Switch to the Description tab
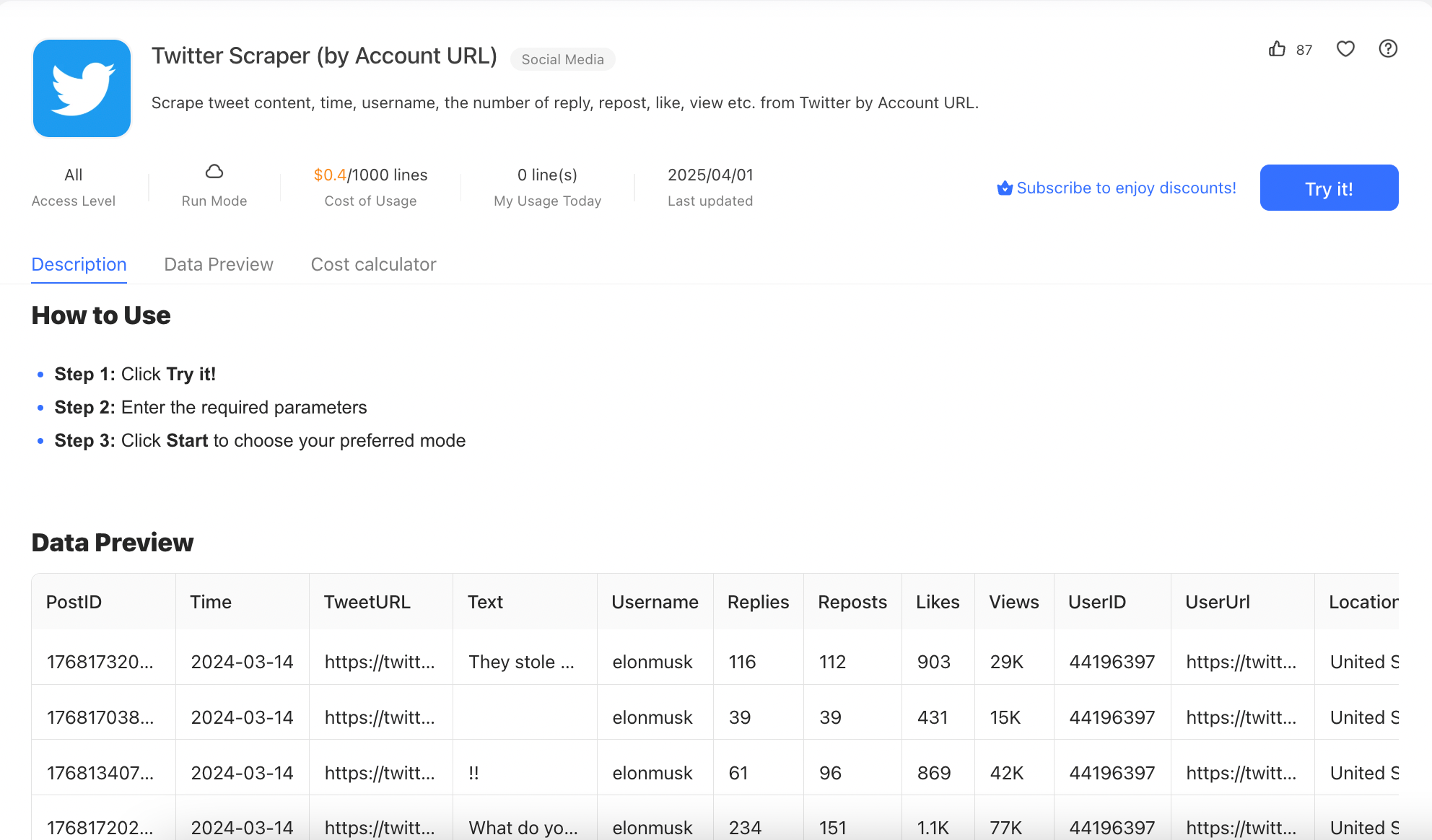 (79, 264)
